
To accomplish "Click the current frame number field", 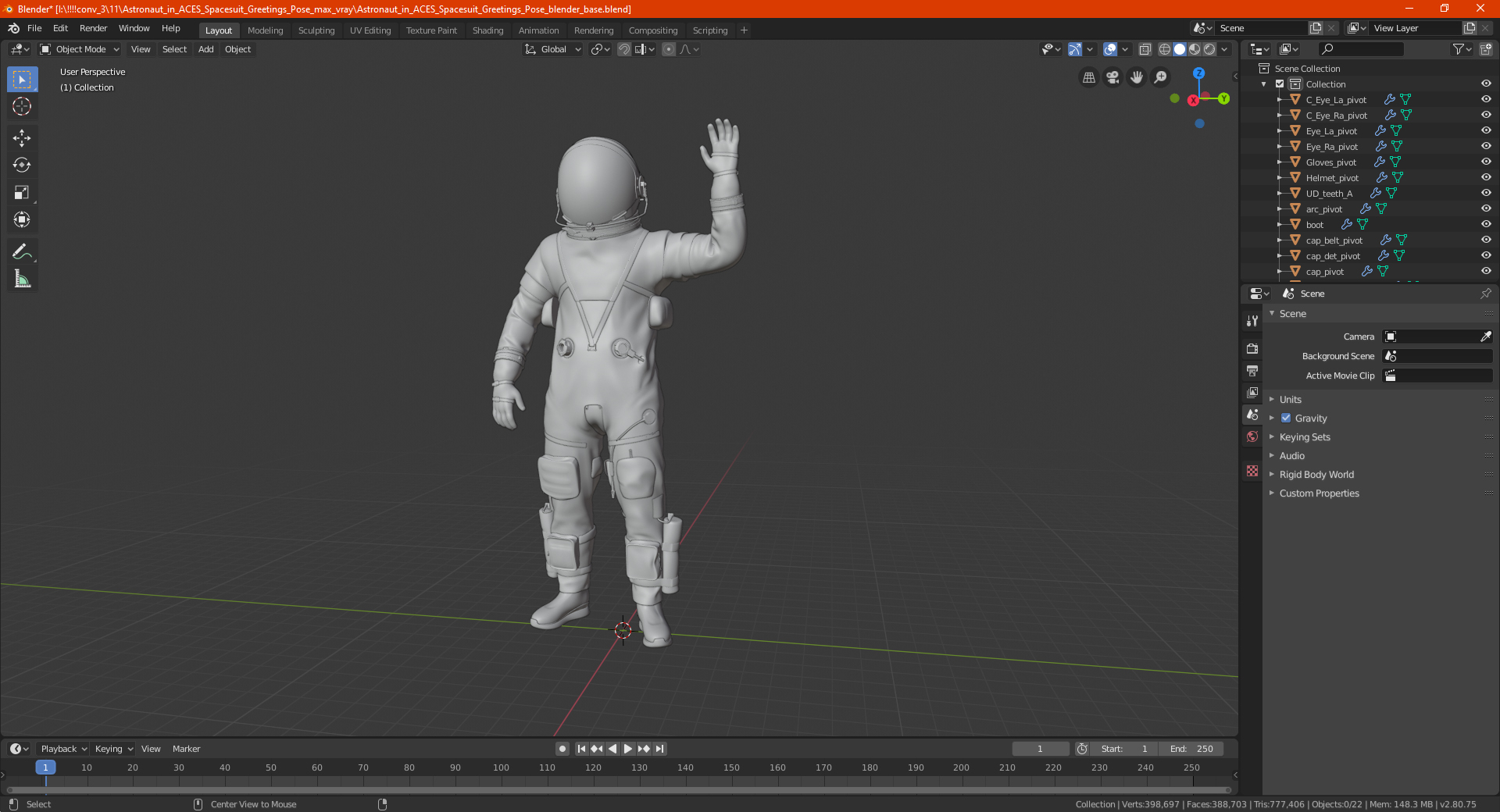I will (1040, 749).
